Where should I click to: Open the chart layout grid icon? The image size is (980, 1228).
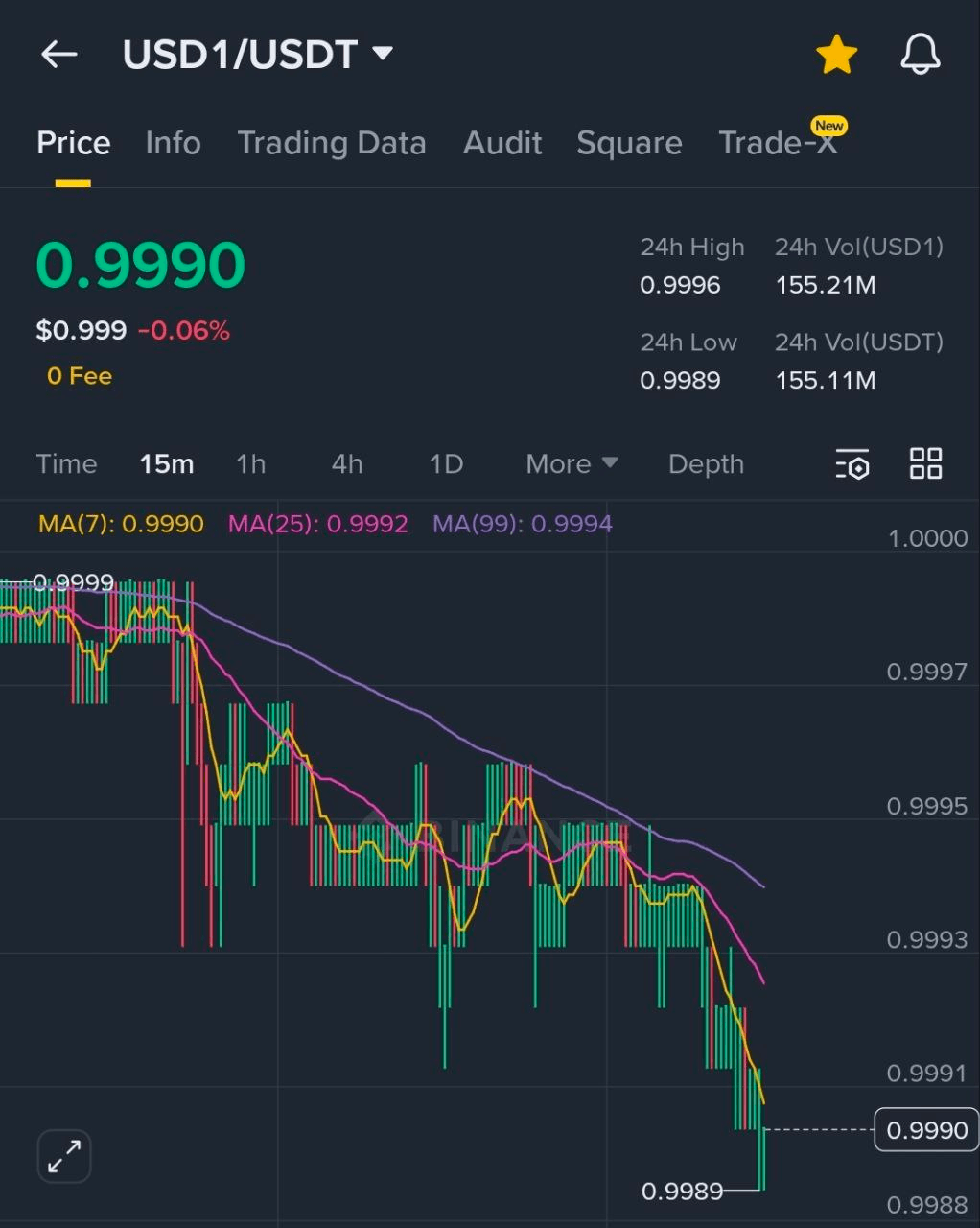pyautogui.click(x=924, y=463)
